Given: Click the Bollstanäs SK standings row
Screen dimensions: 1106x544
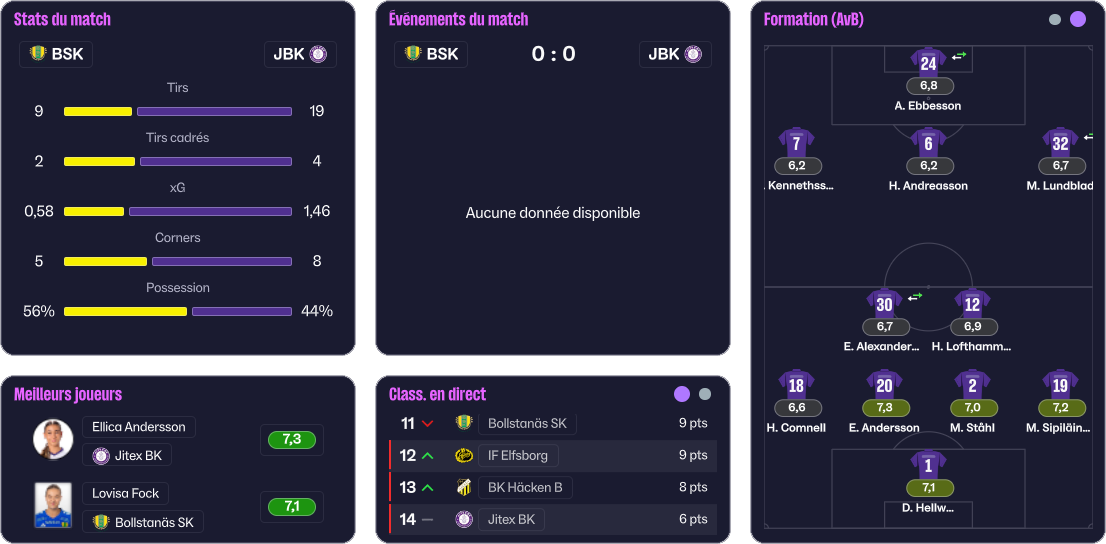Looking at the screenshot, I should click(552, 423).
